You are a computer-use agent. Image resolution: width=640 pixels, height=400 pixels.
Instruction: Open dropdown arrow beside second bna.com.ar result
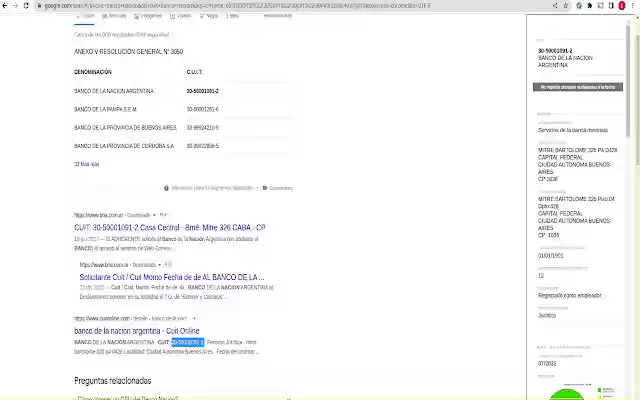coord(159,265)
